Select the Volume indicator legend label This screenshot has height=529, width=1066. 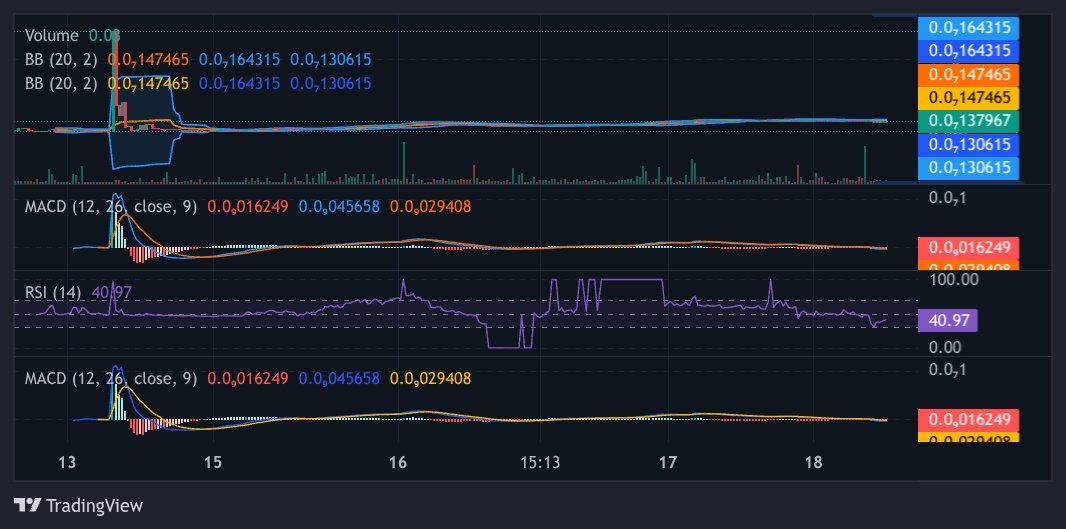coord(52,36)
